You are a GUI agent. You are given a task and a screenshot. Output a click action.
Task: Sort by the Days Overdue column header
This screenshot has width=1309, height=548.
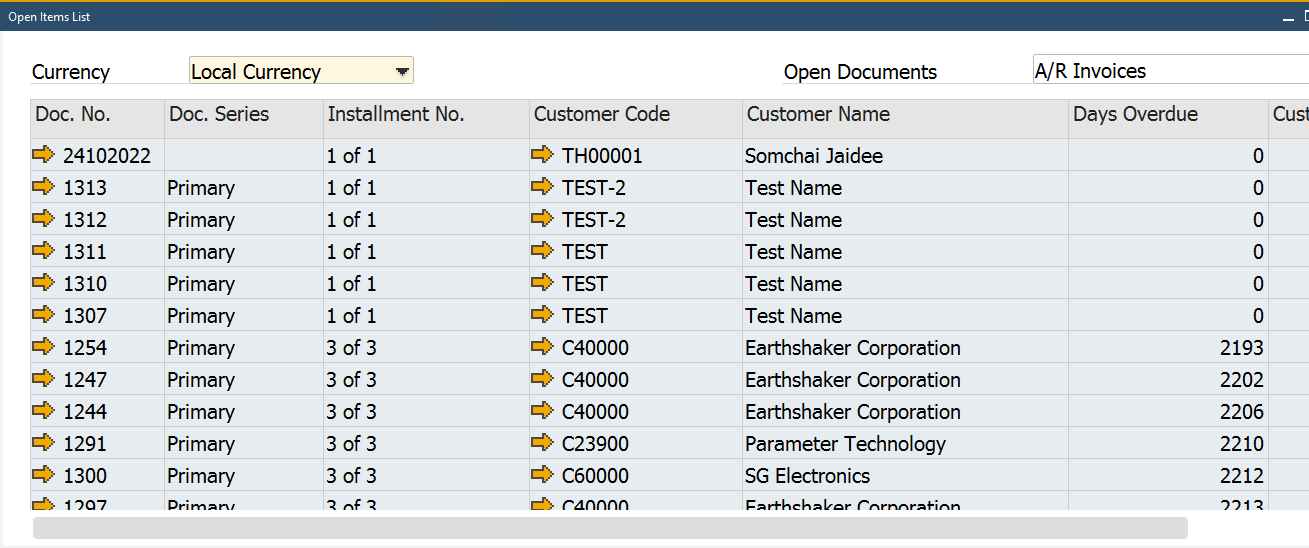tap(1168, 115)
